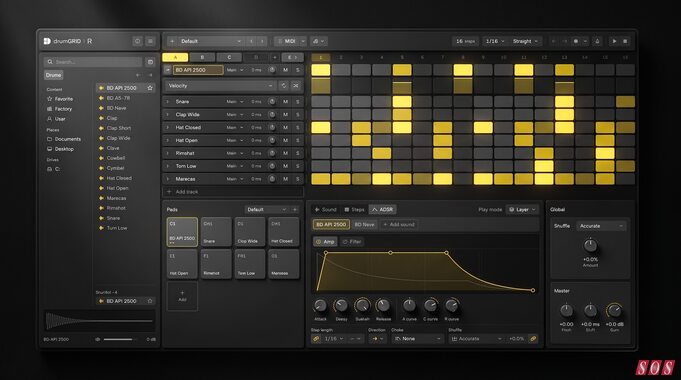Open the Choke None dropdown

click(417, 339)
